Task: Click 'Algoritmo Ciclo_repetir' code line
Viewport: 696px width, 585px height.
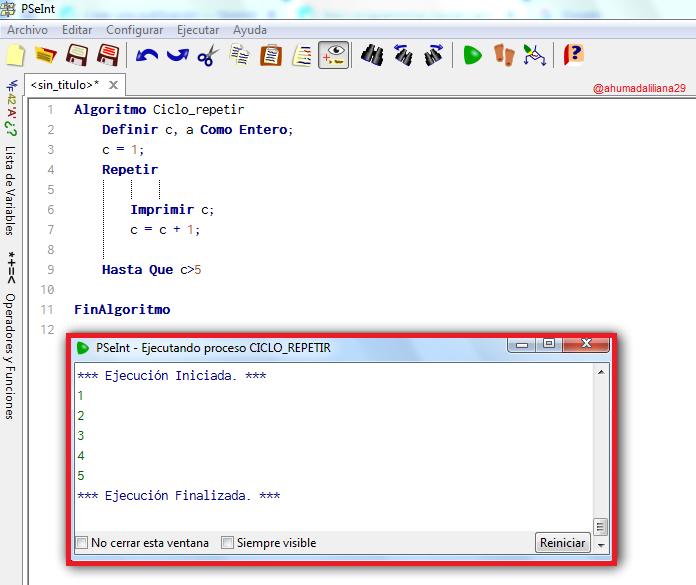Action: (x=159, y=110)
